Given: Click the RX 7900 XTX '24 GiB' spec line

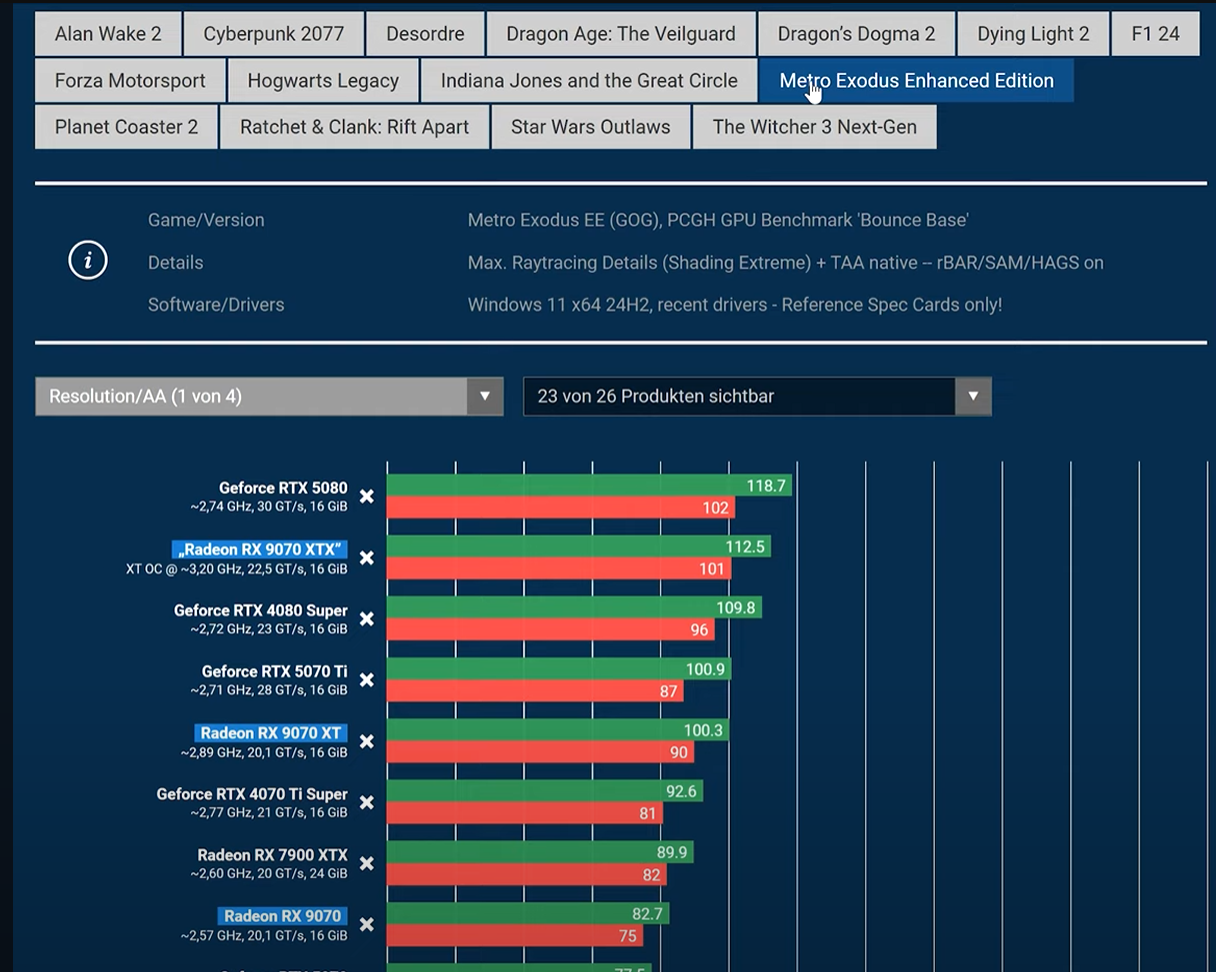Looking at the screenshot, I should coord(269,874).
